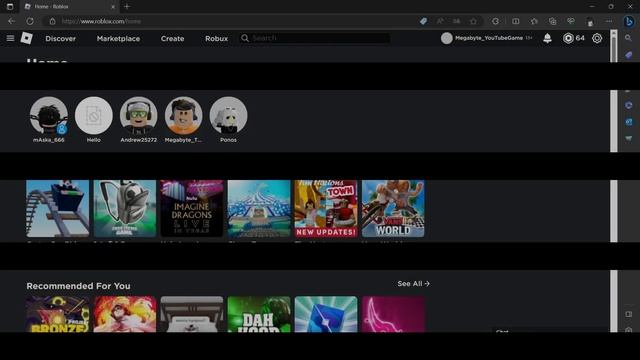
Task: Click the Roblox logo icon
Action: (27, 38)
